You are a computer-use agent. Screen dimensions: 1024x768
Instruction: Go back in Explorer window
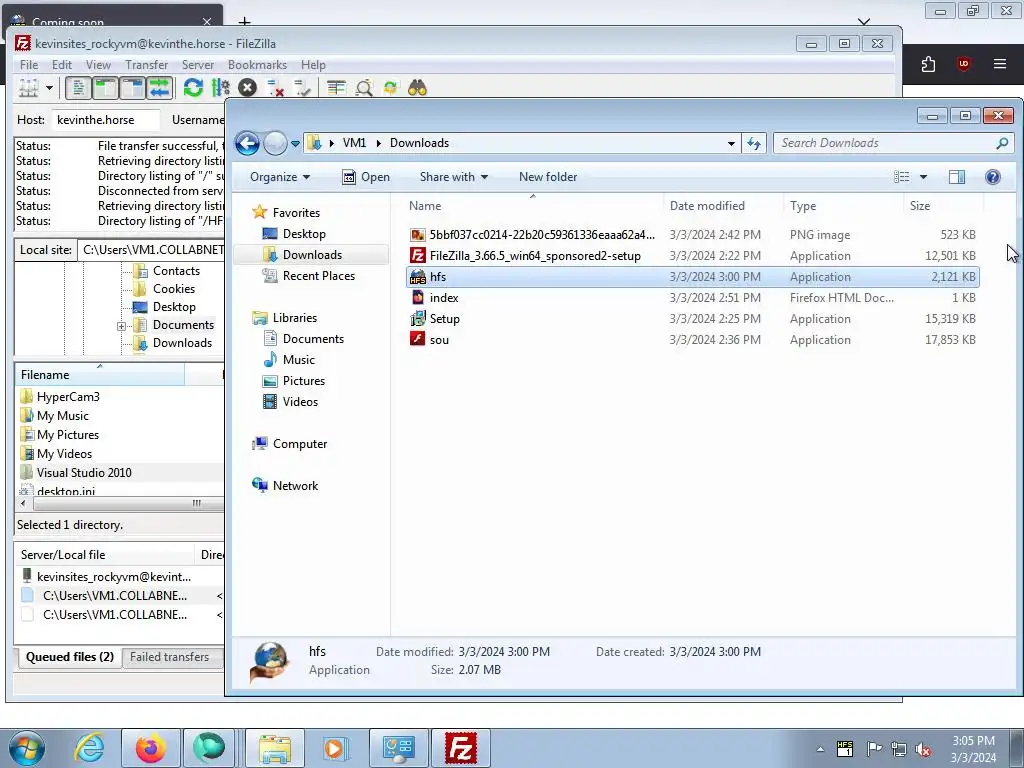pos(248,143)
